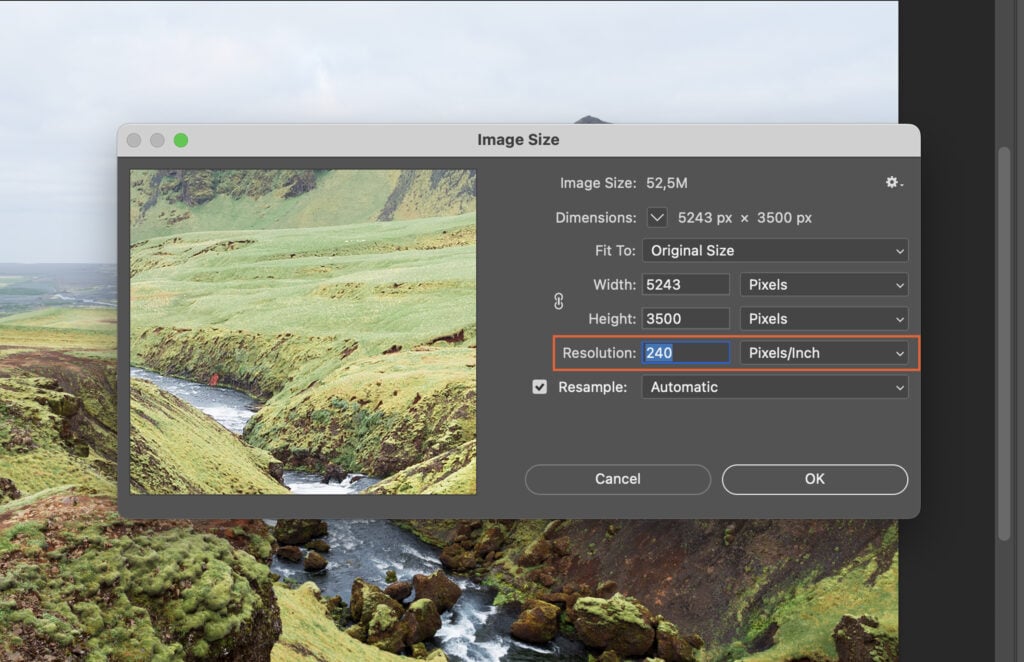
Task: Toggle the Resample checkbox off
Action: click(x=539, y=387)
